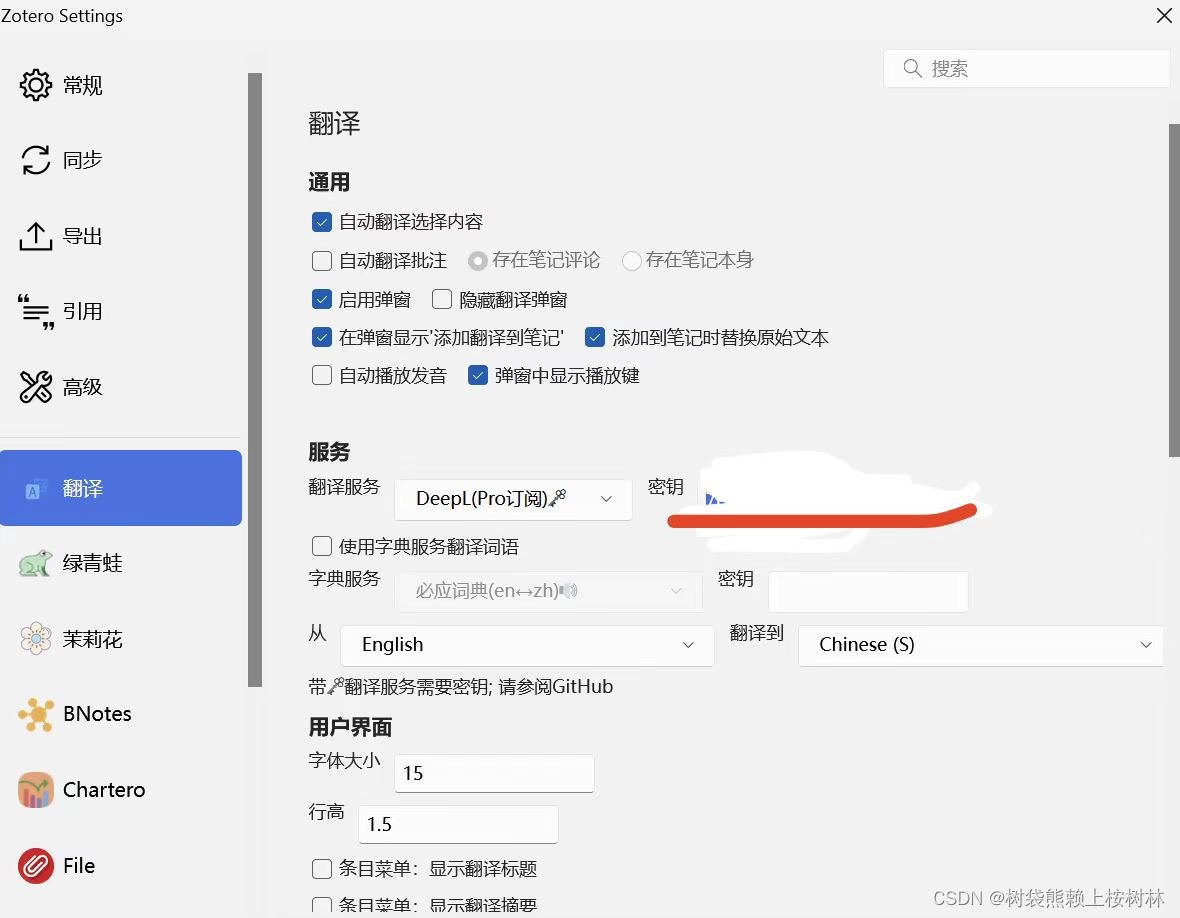Screen dimensions: 1180x918
Task: Select the 存在笔记本身 radio button
Action: [631, 260]
